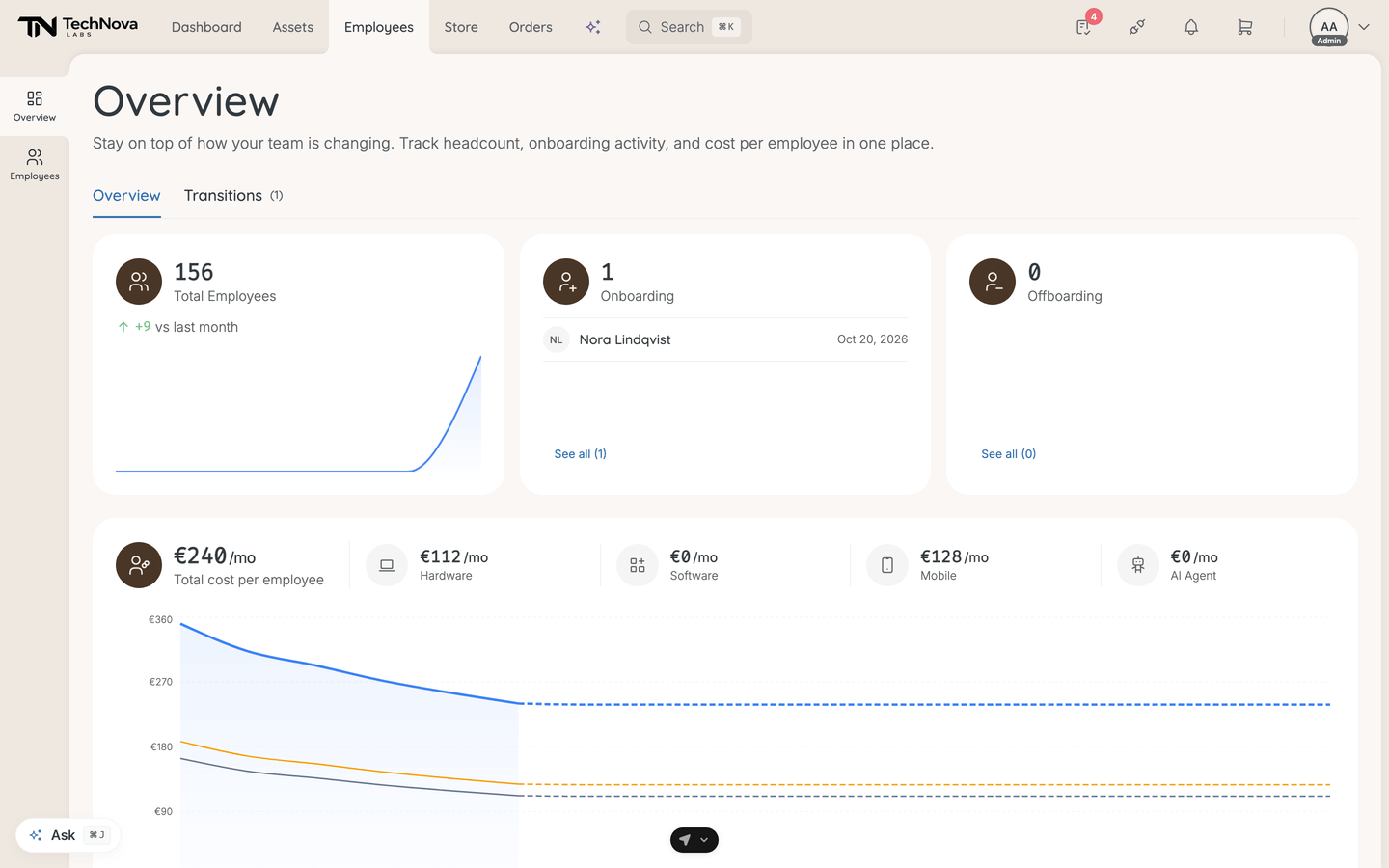Open See all (0) offboarding link

pos(1009,453)
